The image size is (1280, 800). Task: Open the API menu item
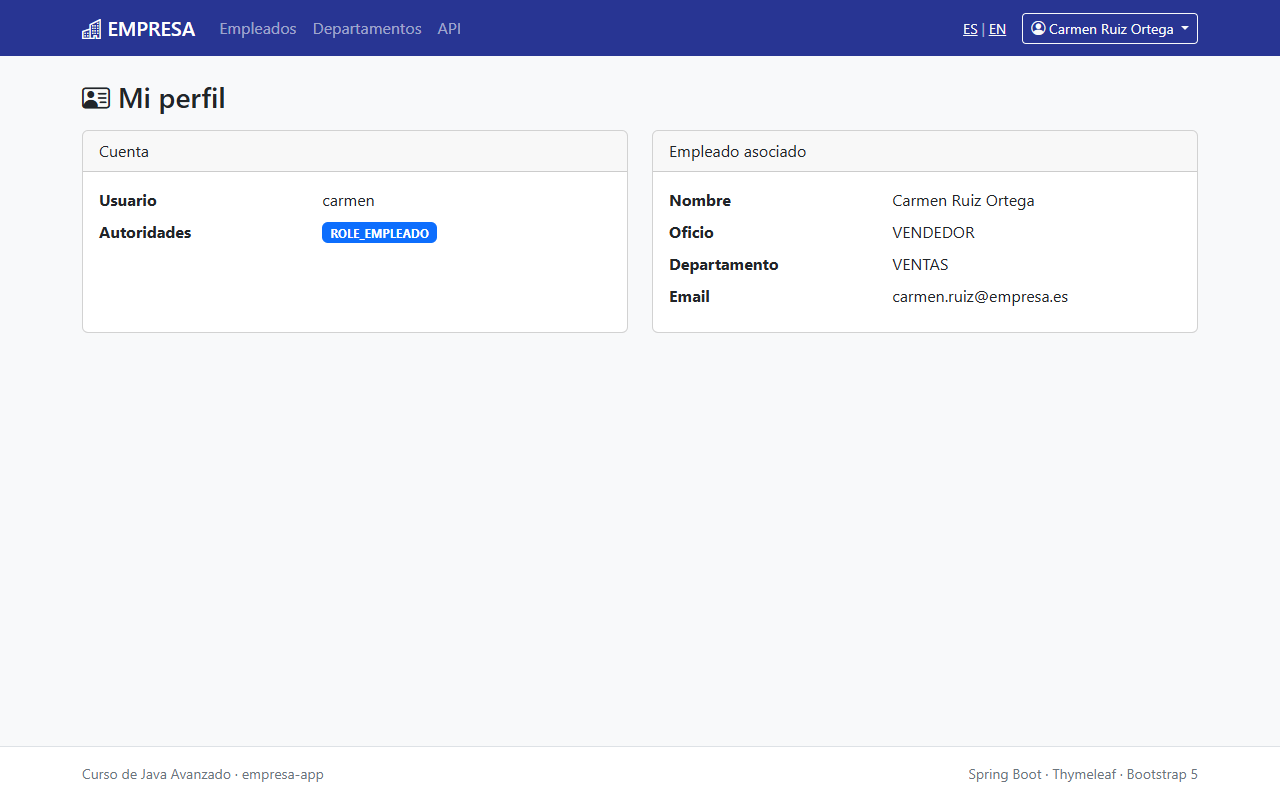pyautogui.click(x=449, y=29)
